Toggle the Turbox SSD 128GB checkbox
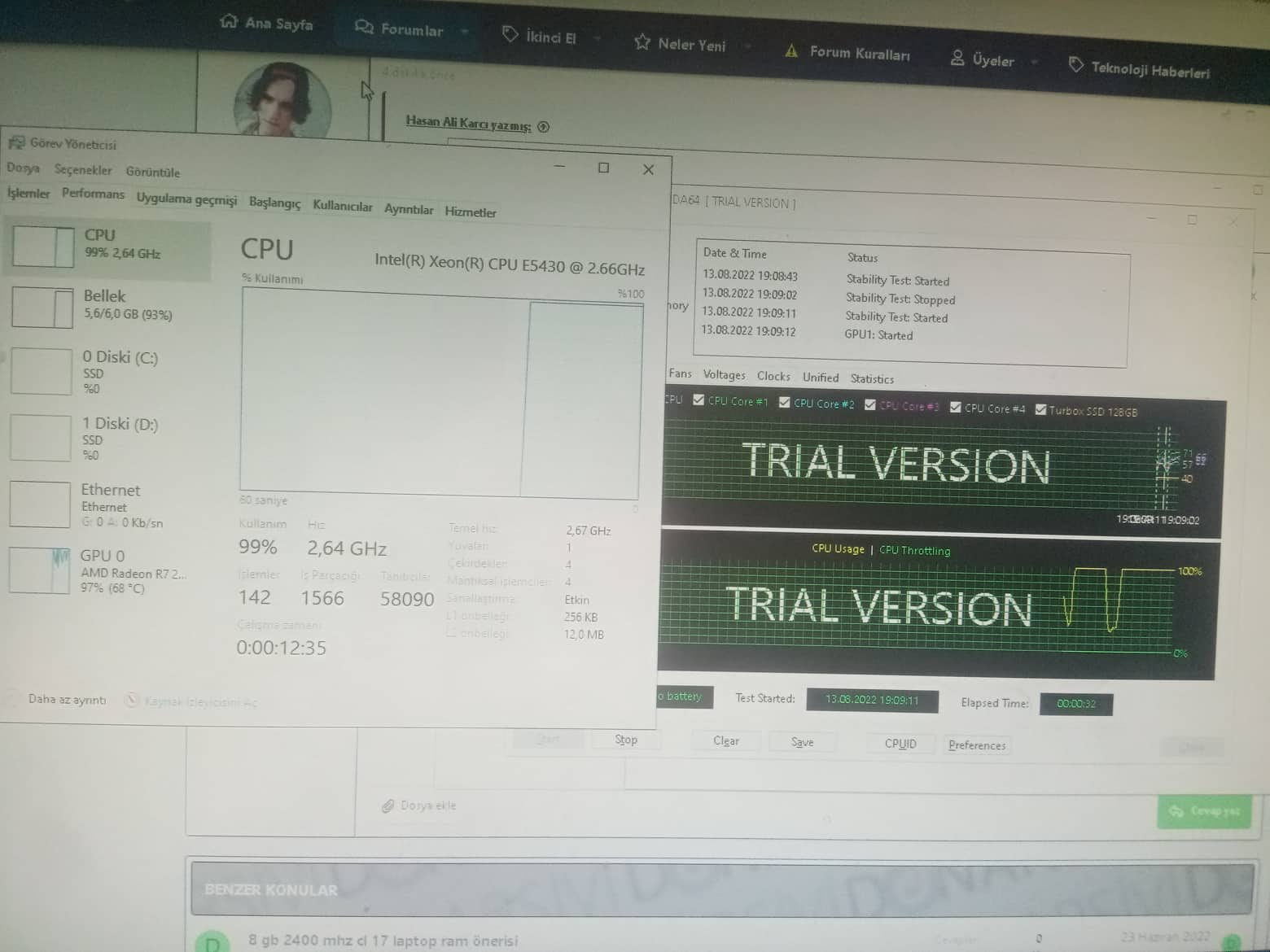1270x952 pixels. point(1040,409)
